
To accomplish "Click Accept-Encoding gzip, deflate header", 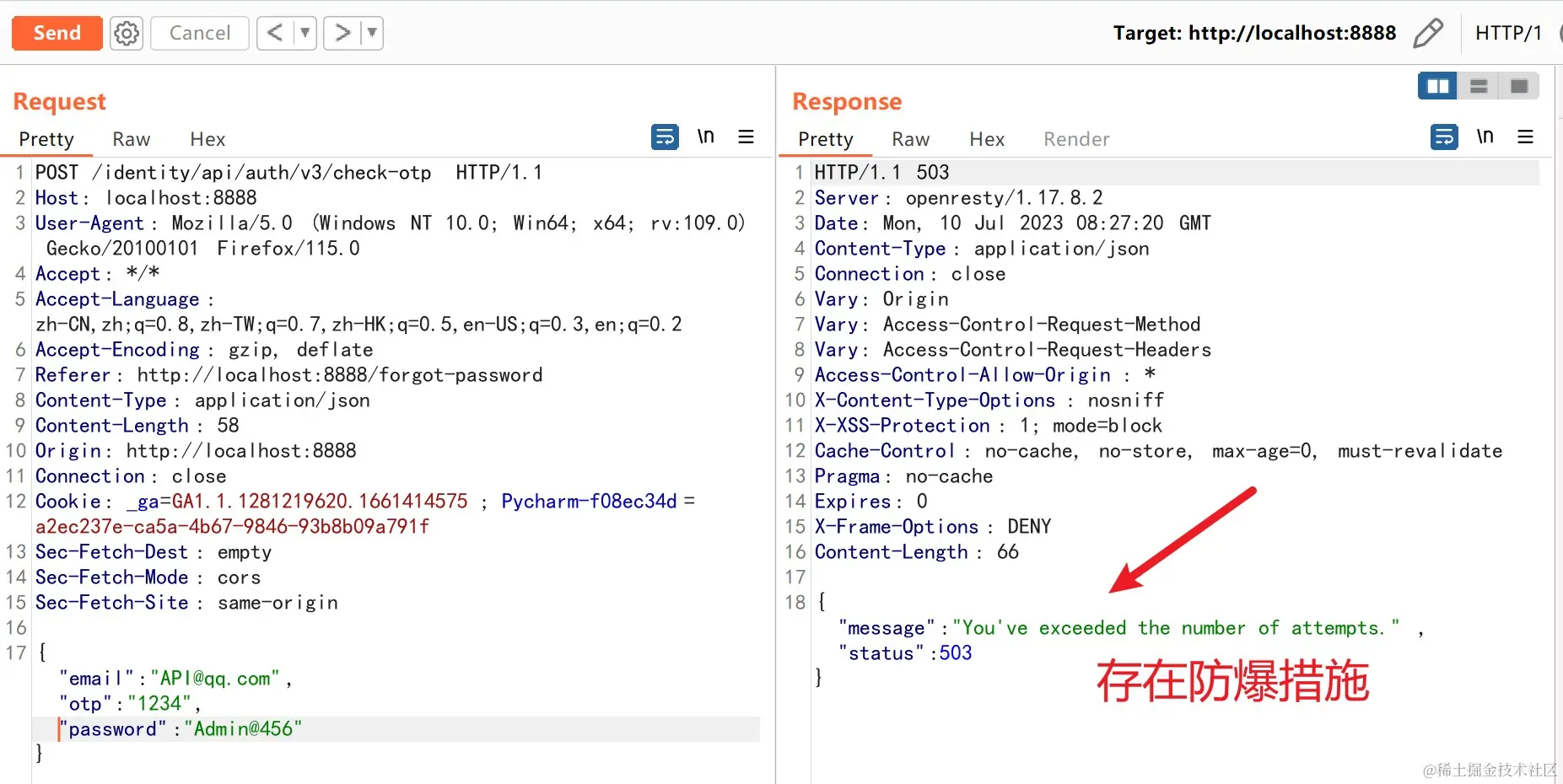I will tap(204, 350).
